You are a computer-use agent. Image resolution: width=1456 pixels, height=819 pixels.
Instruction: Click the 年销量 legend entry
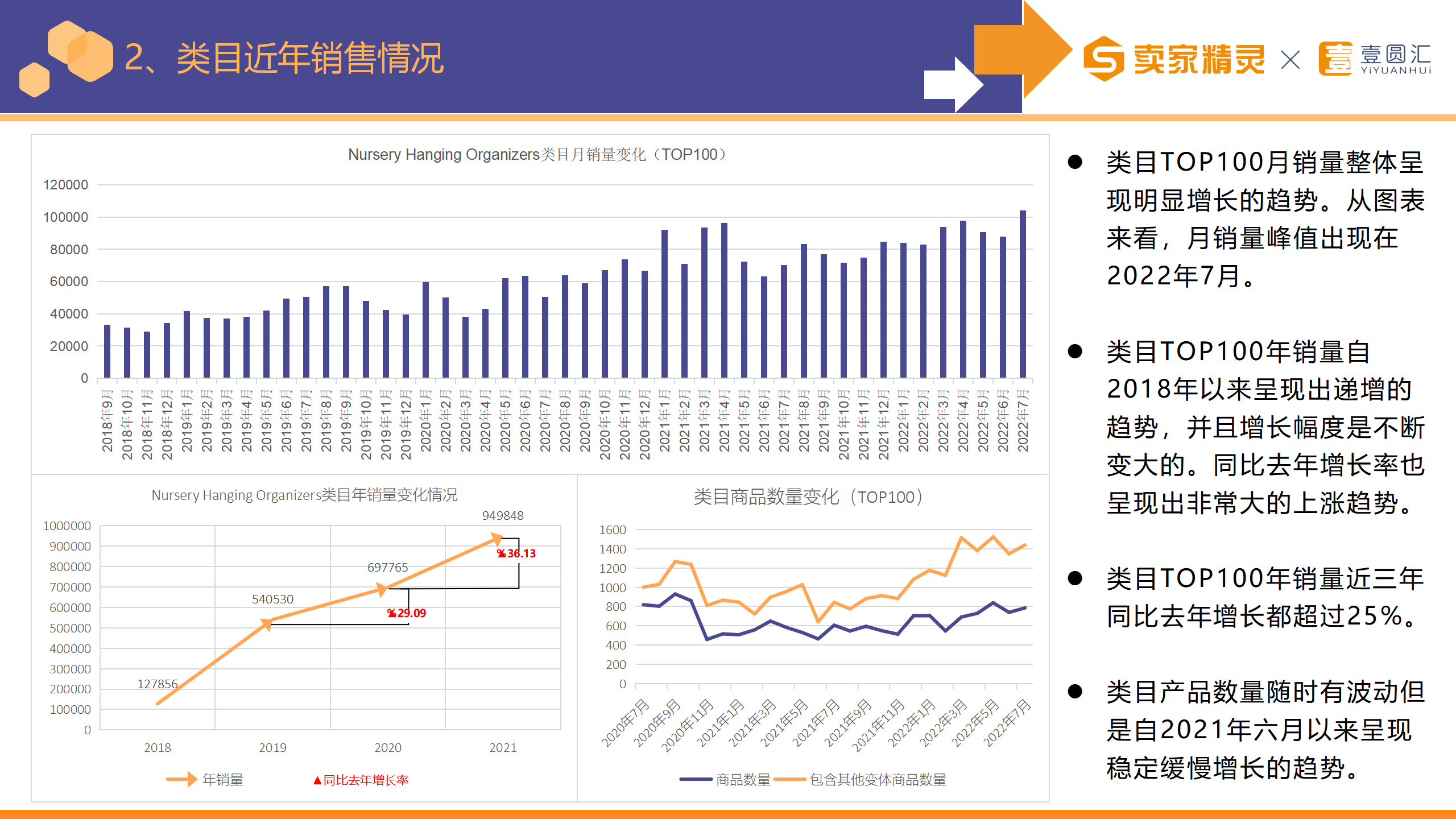205,780
